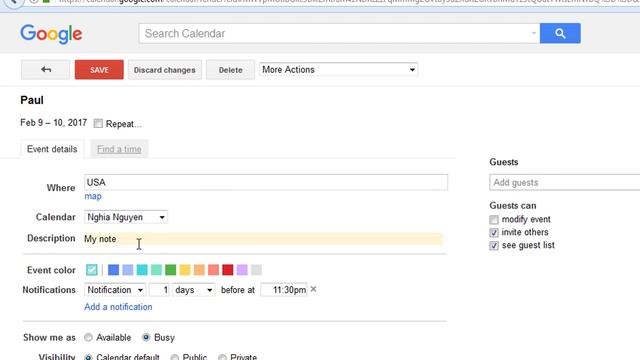Select the dark blue event color
The image size is (640, 360).
point(113,270)
